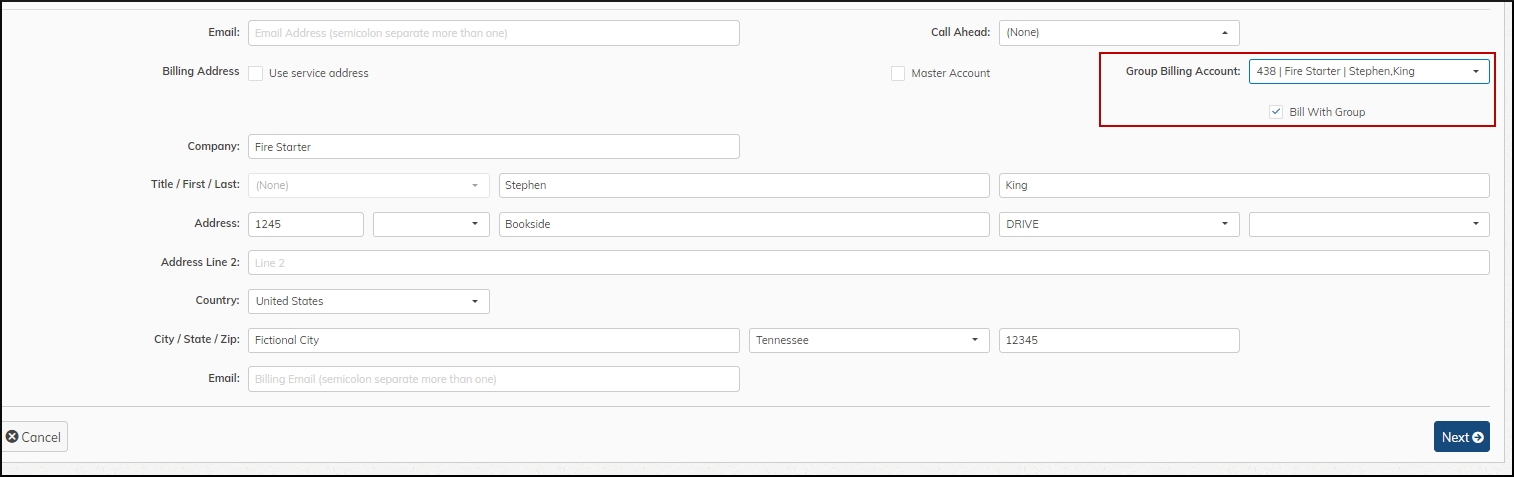Open the DRIVE street type dropdown
Image resolution: width=1514 pixels, height=477 pixels.
click(x=1118, y=224)
